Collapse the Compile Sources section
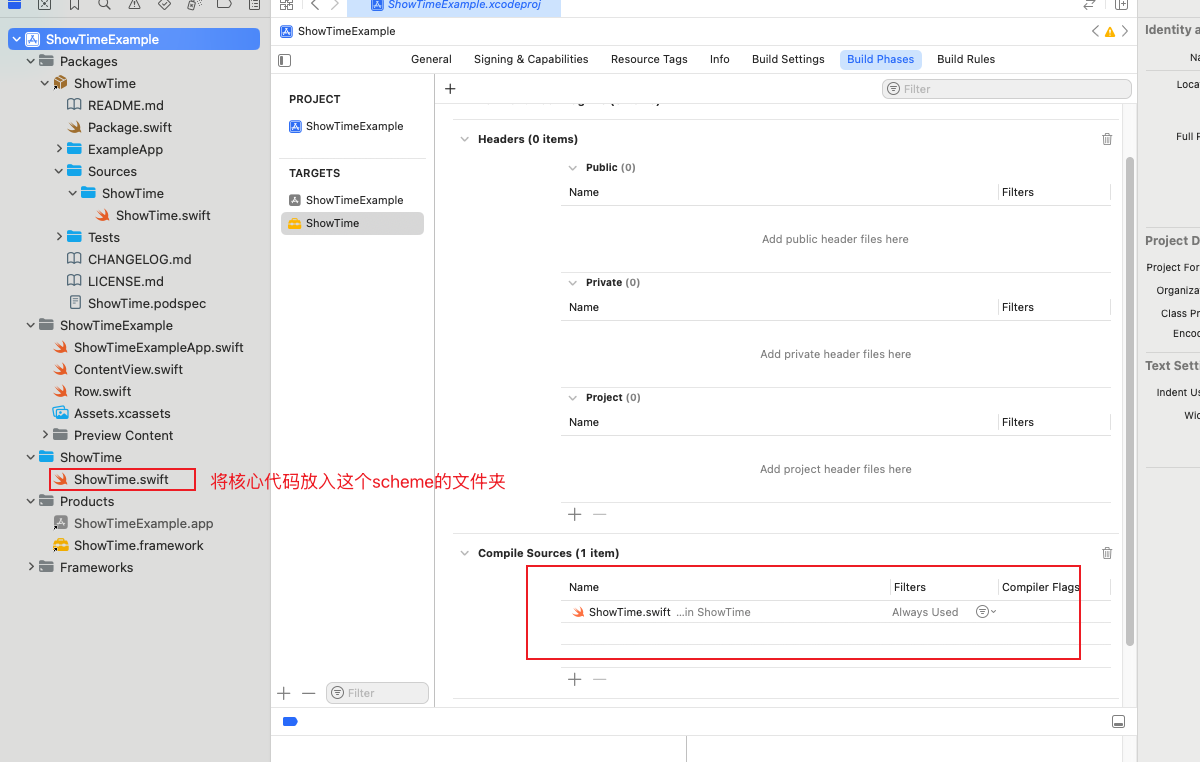The image size is (1200, 762). point(464,553)
